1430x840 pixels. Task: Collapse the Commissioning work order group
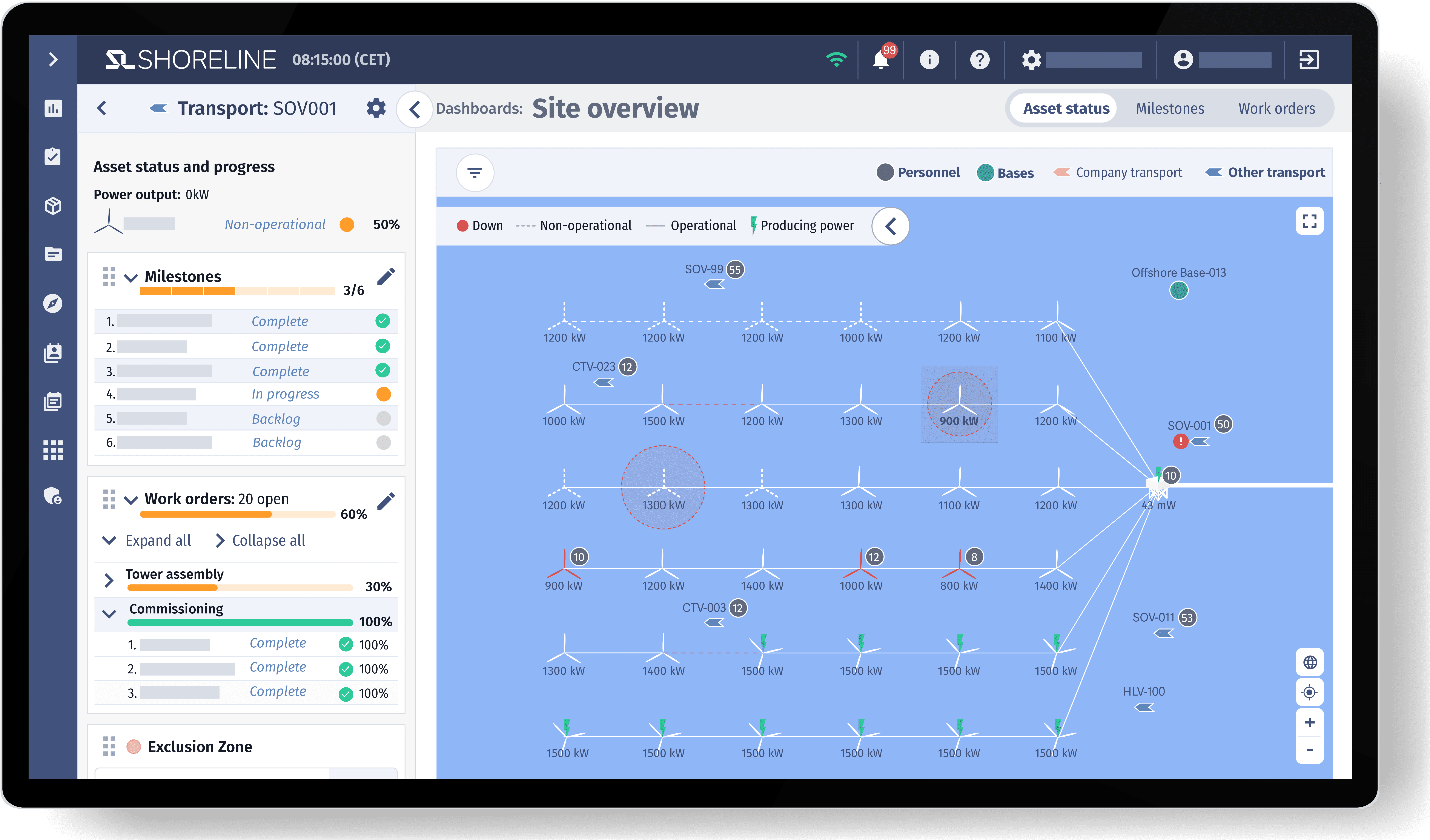(x=109, y=614)
